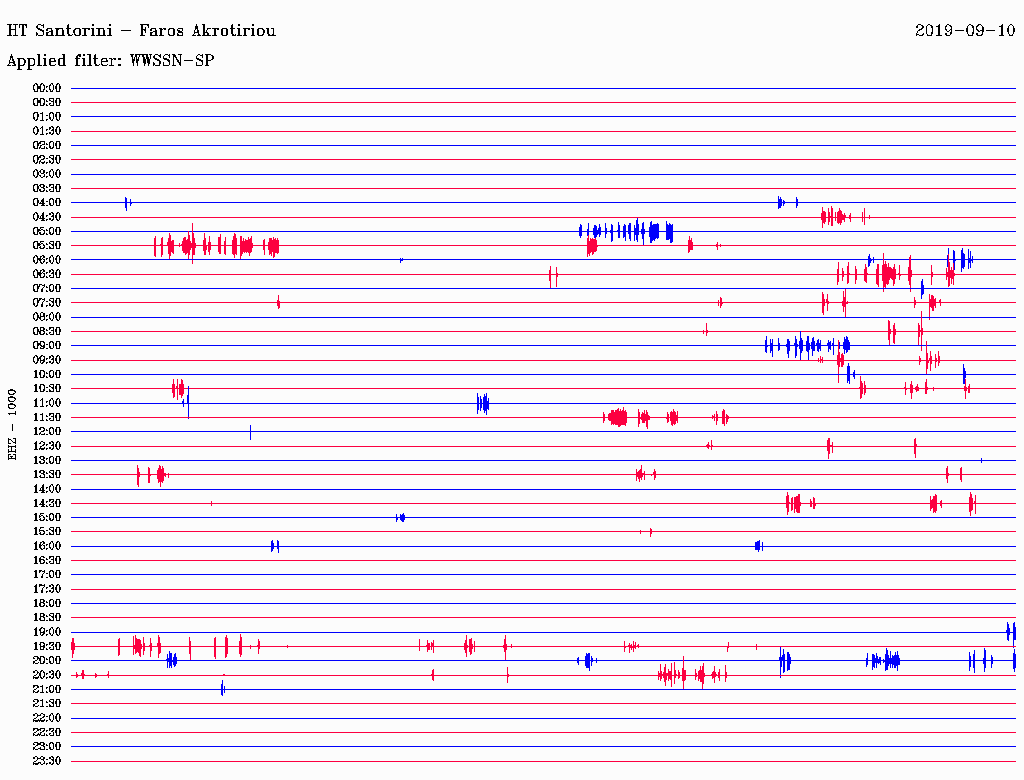Click the red event cluster on the 04:30 trace
1024x780 pixels.
[x=845, y=216]
